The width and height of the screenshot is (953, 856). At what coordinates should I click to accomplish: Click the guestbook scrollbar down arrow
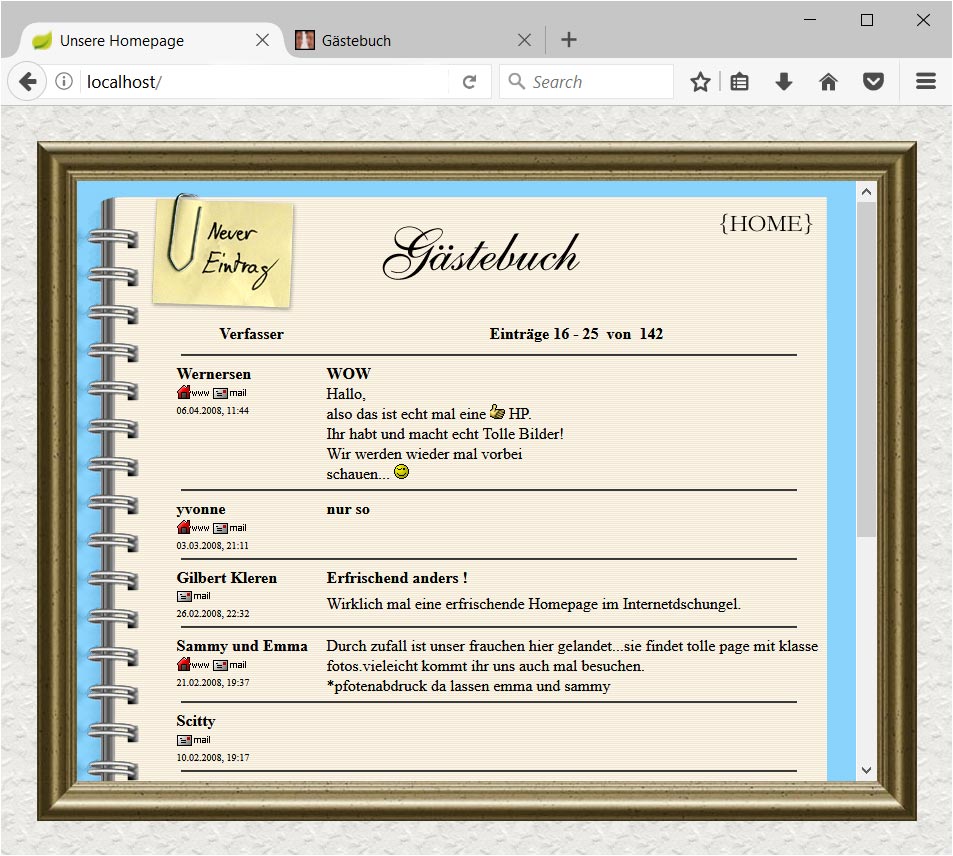(866, 770)
